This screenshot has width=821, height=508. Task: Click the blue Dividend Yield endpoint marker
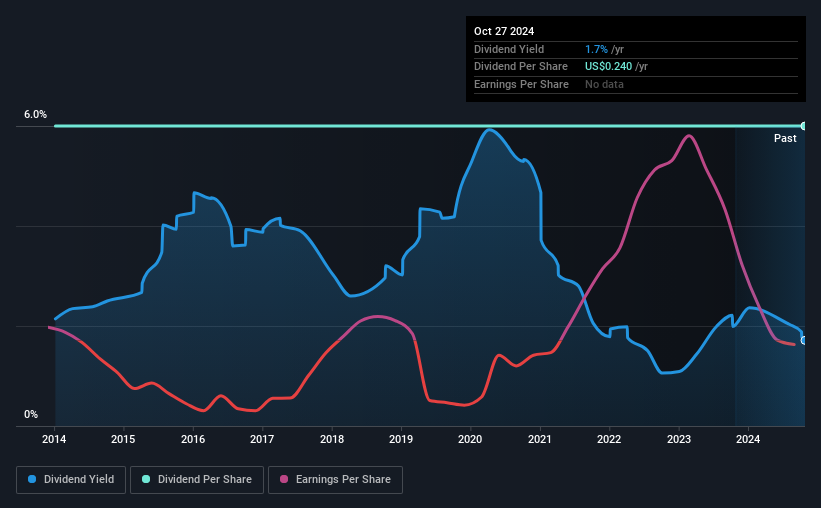803,341
